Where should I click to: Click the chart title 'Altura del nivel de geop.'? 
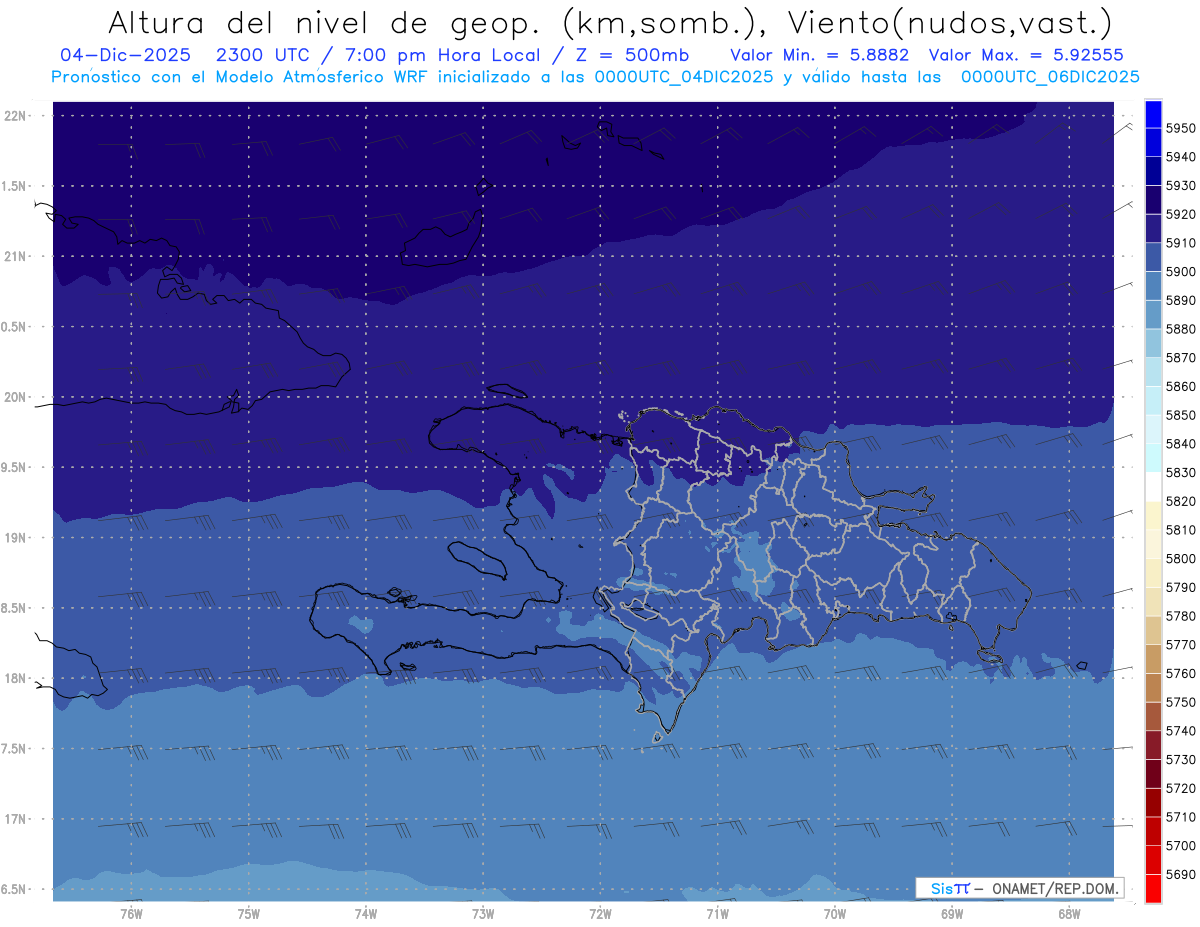tap(324, 23)
